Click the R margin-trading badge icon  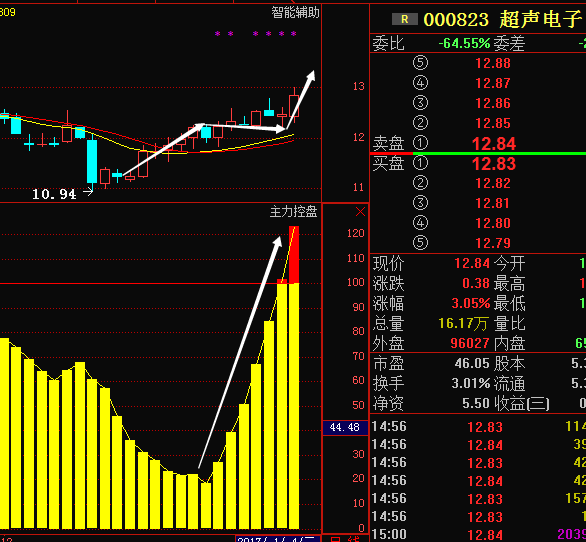[404, 19]
